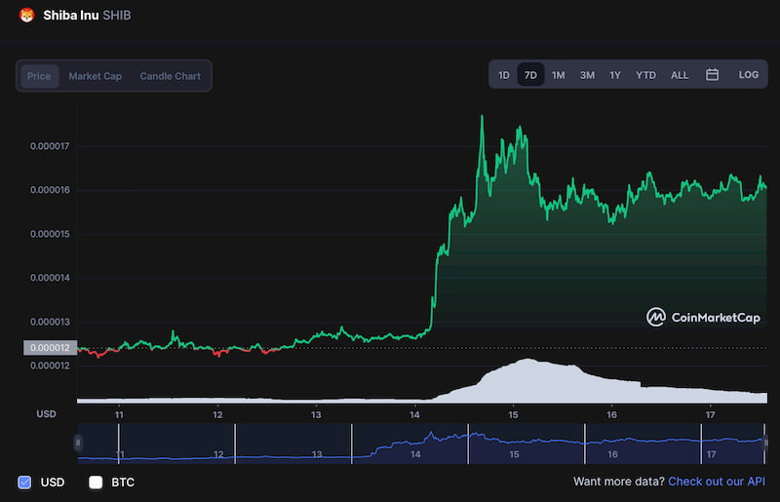Click the x-axis date label 13
This screenshot has width=780, height=502.
pyautogui.click(x=316, y=414)
